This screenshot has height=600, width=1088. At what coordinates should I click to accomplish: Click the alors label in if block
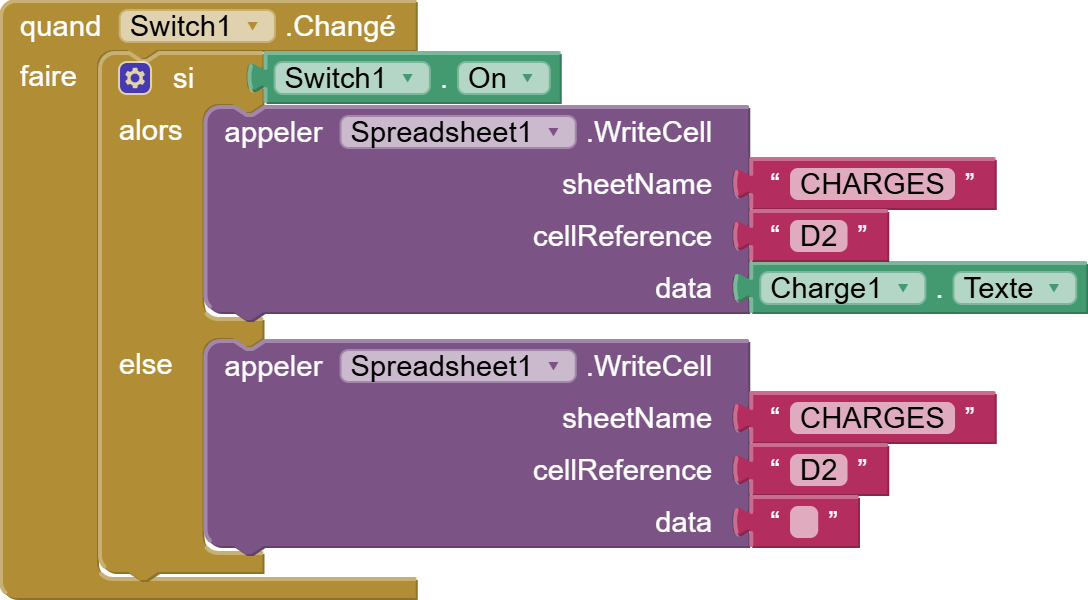pyautogui.click(x=150, y=130)
